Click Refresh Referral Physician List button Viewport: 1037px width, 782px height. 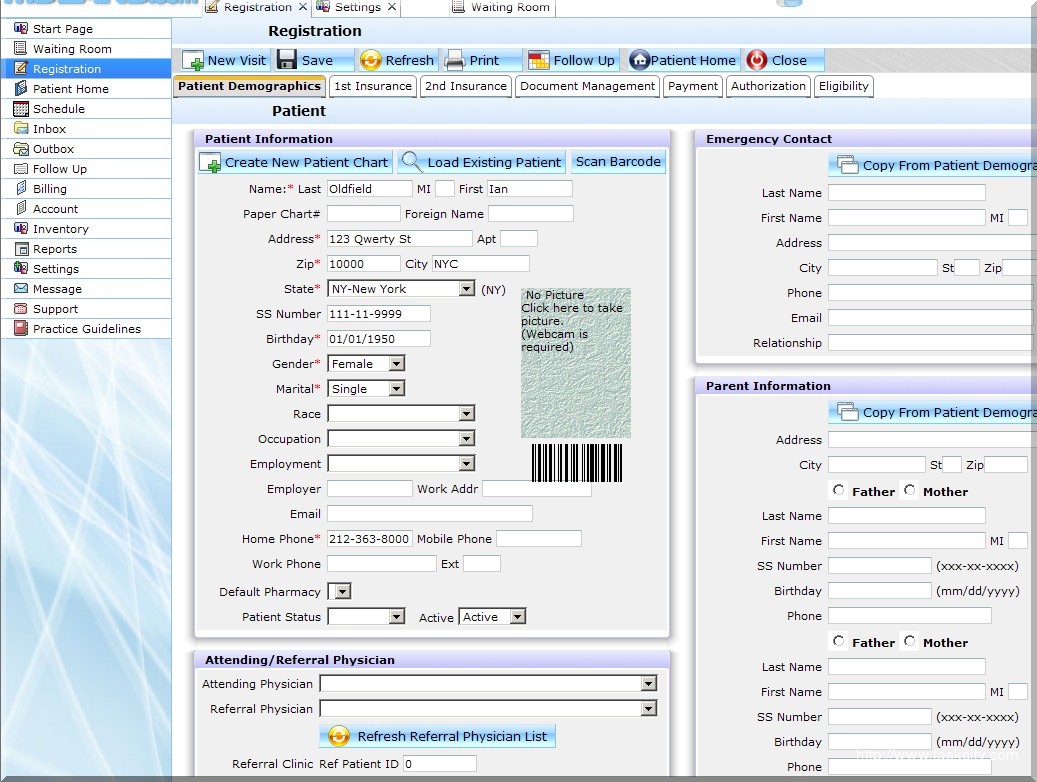437,736
